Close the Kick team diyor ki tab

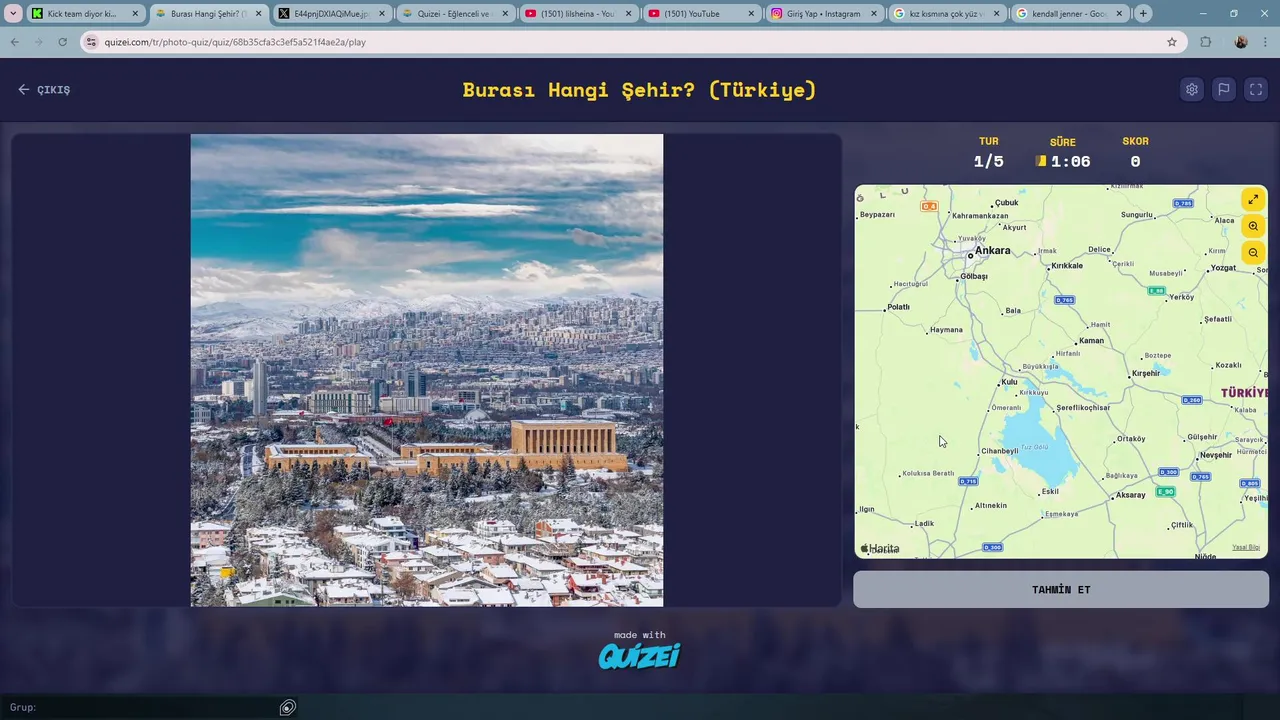tap(136, 14)
